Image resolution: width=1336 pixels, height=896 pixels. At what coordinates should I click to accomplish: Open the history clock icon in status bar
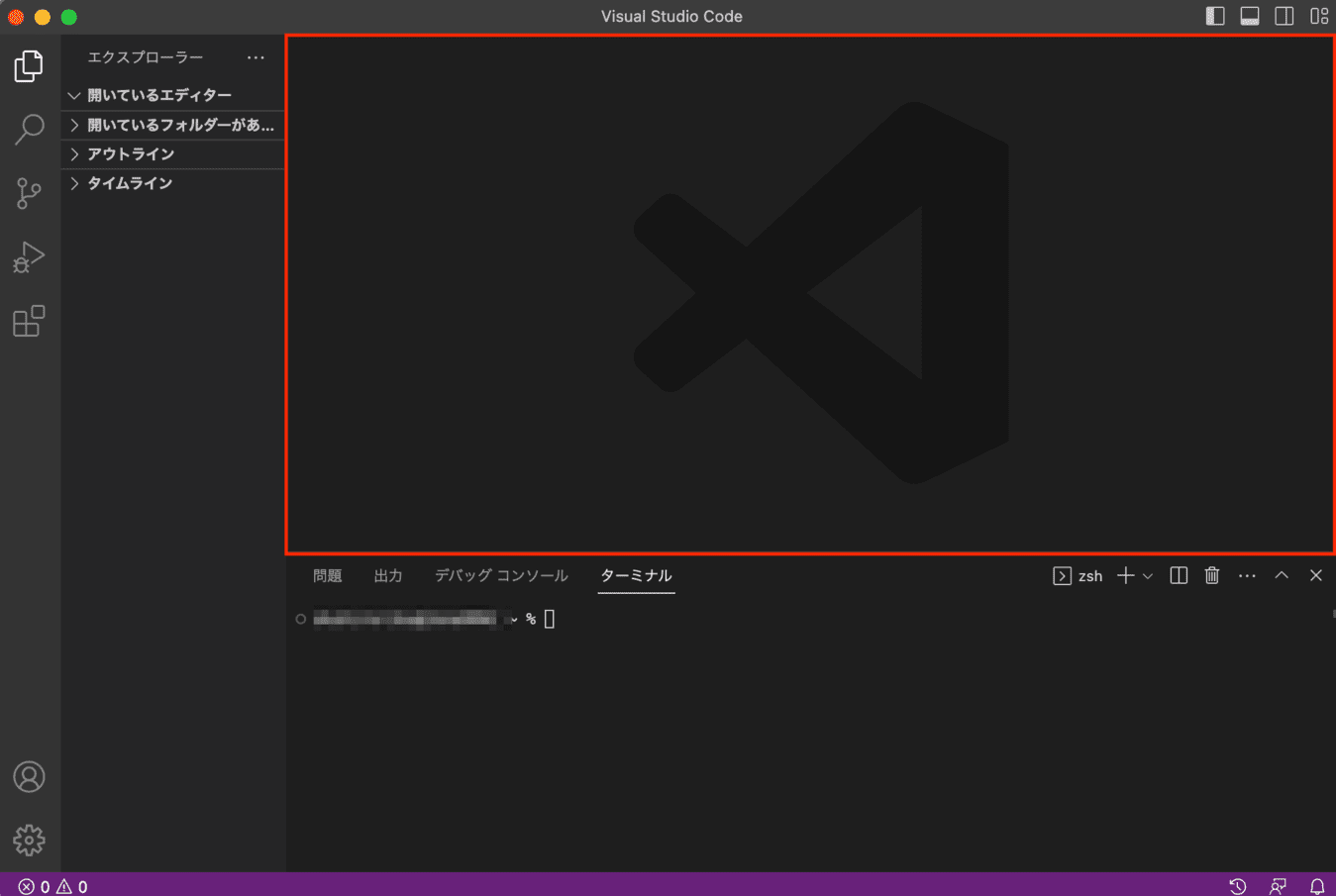[x=1238, y=886]
